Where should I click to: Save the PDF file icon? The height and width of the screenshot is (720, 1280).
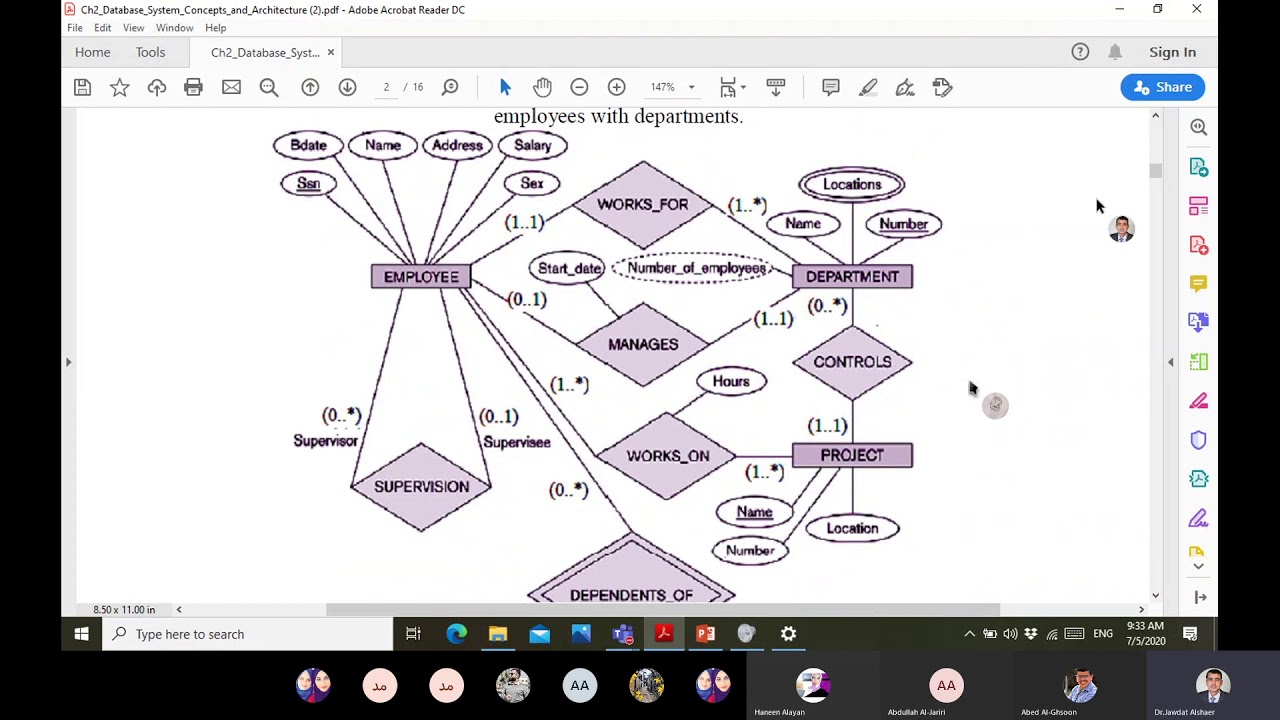click(x=83, y=88)
